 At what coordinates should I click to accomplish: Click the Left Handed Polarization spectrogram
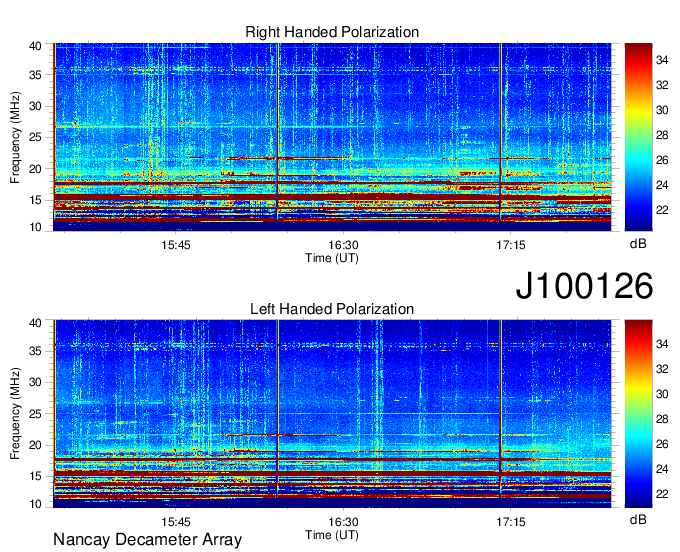point(332,414)
